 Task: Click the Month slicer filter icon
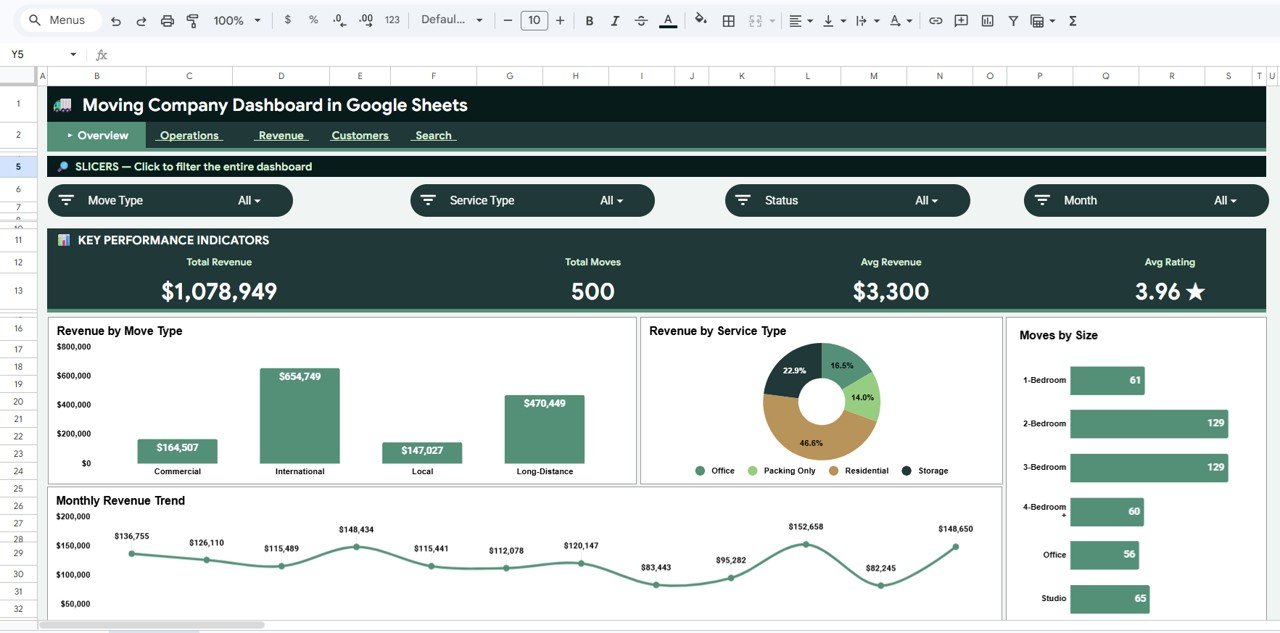(x=1042, y=200)
